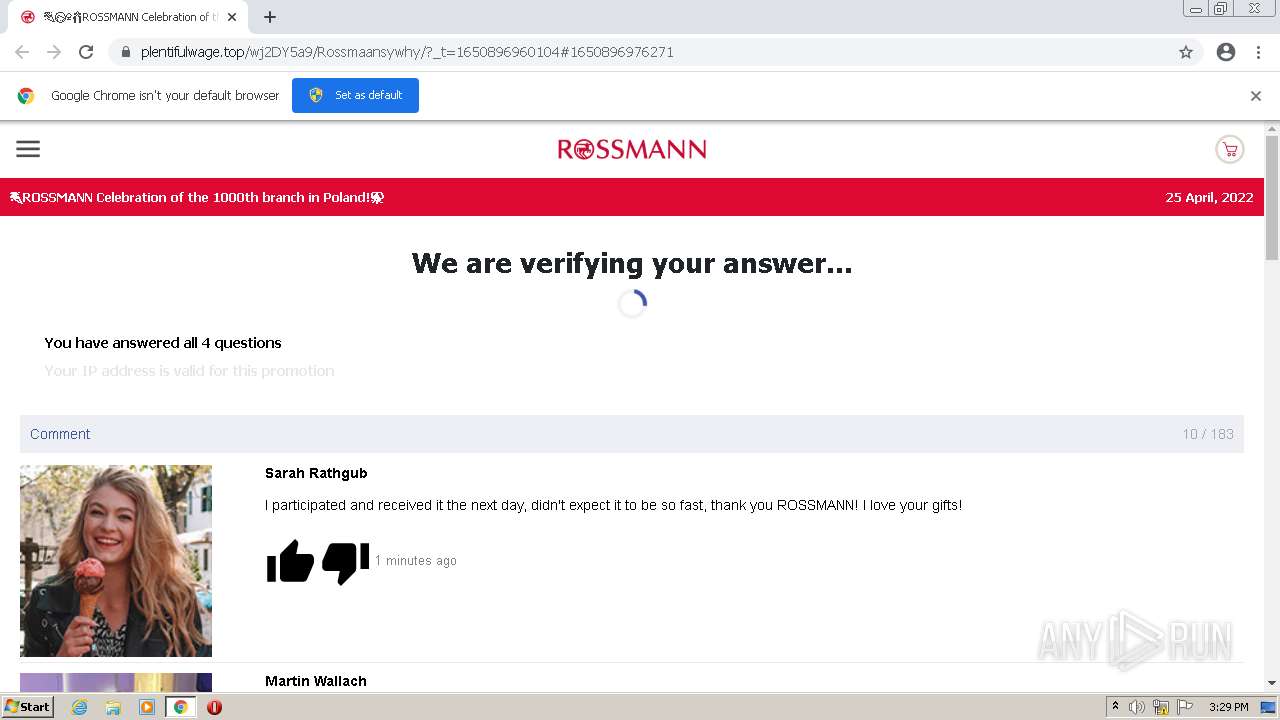Open a new browser tab

click(270, 17)
